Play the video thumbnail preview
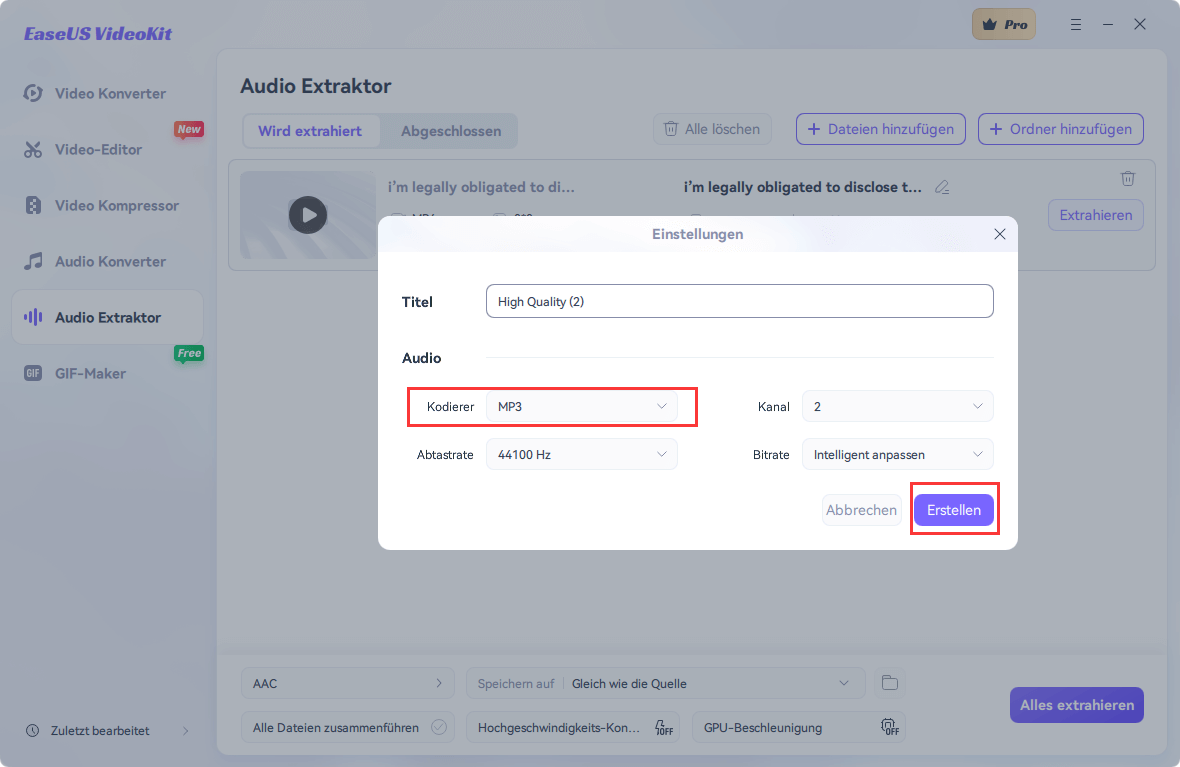The height and width of the screenshot is (767, 1180). tap(308, 215)
